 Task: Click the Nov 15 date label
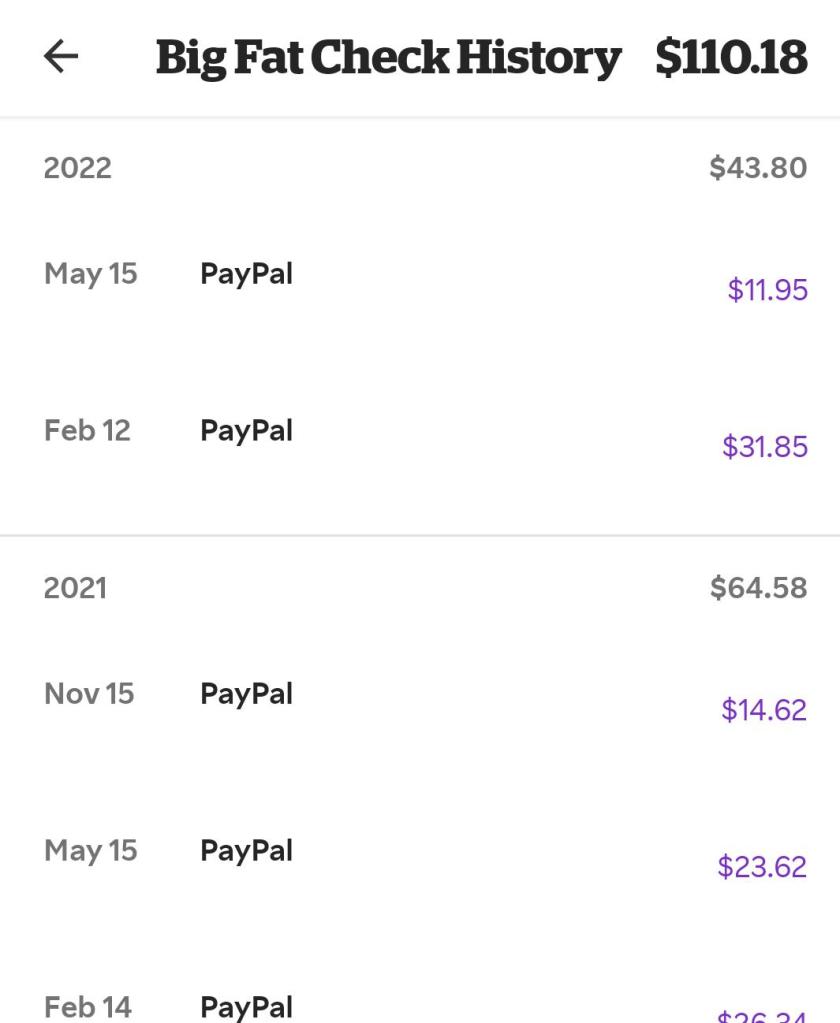click(x=89, y=694)
